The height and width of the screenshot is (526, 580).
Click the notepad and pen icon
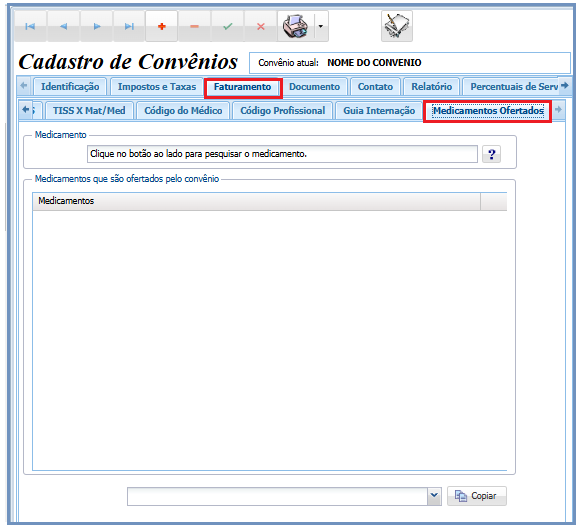tap(397, 26)
